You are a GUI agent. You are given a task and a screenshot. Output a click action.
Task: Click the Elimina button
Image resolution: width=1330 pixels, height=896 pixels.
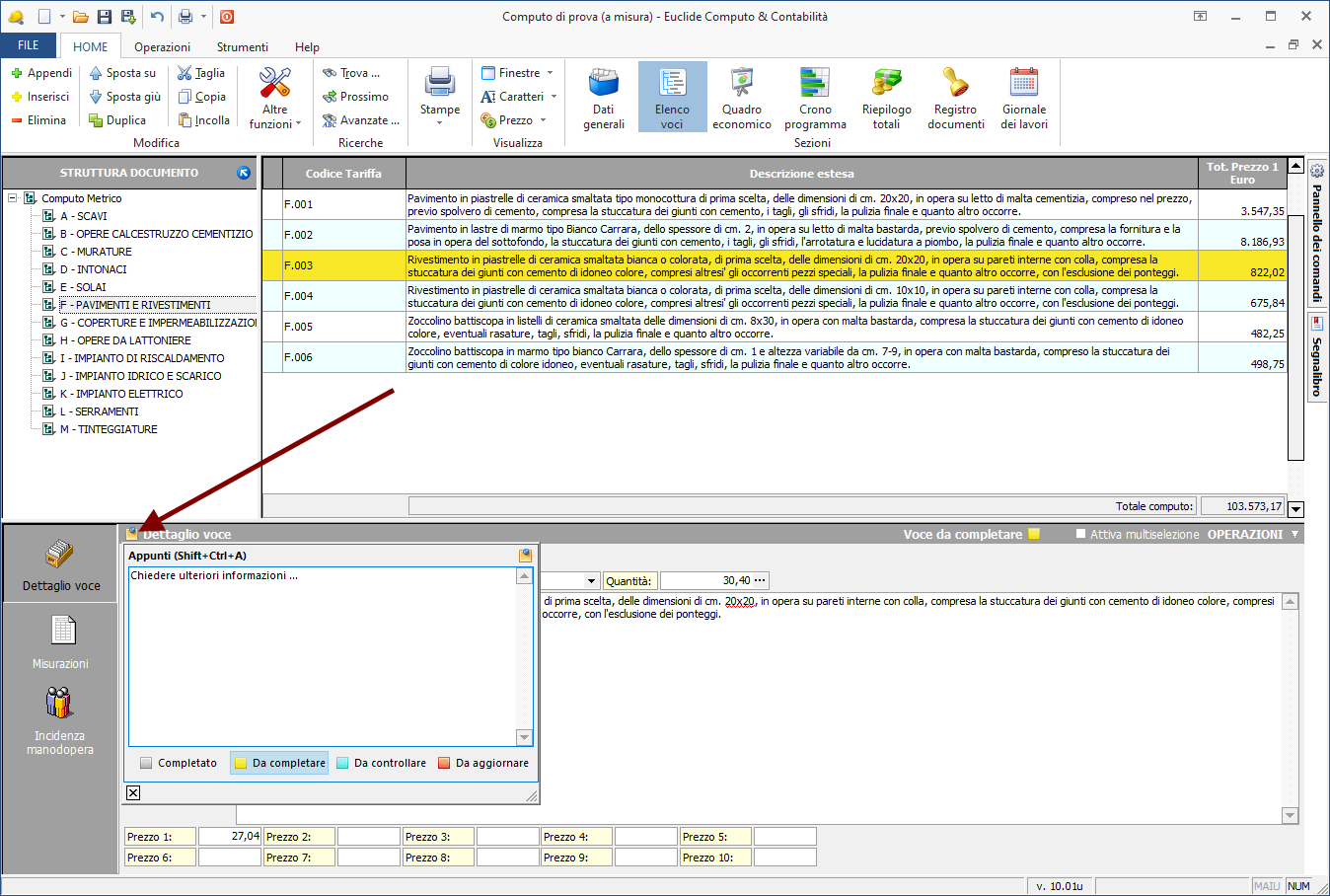pos(38,120)
